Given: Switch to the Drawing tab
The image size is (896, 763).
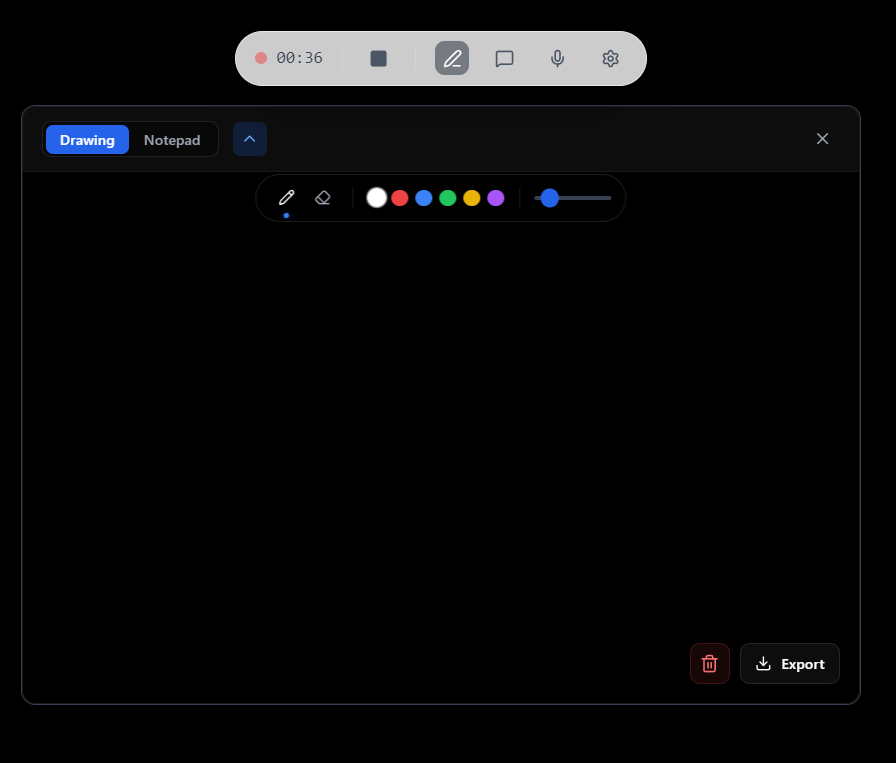Looking at the screenshot, I should click(x=87, y=139).
